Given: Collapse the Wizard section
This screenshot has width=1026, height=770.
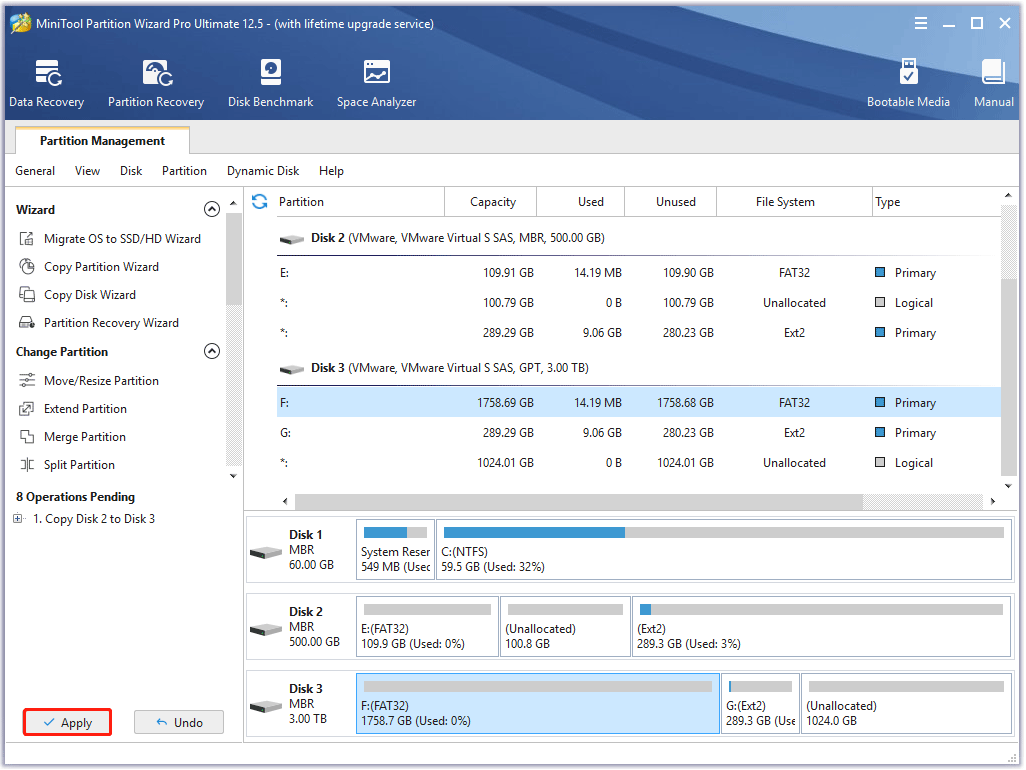Looking at the screenshot, I should tap(211, 209).
